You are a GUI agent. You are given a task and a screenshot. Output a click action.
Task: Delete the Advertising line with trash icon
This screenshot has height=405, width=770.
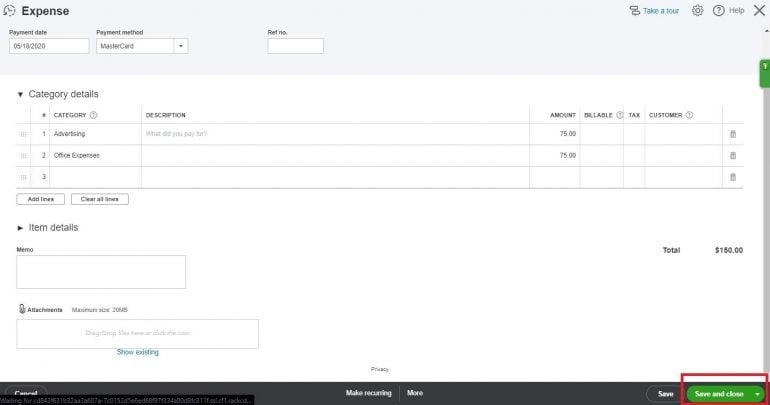(x=732, y=133)
